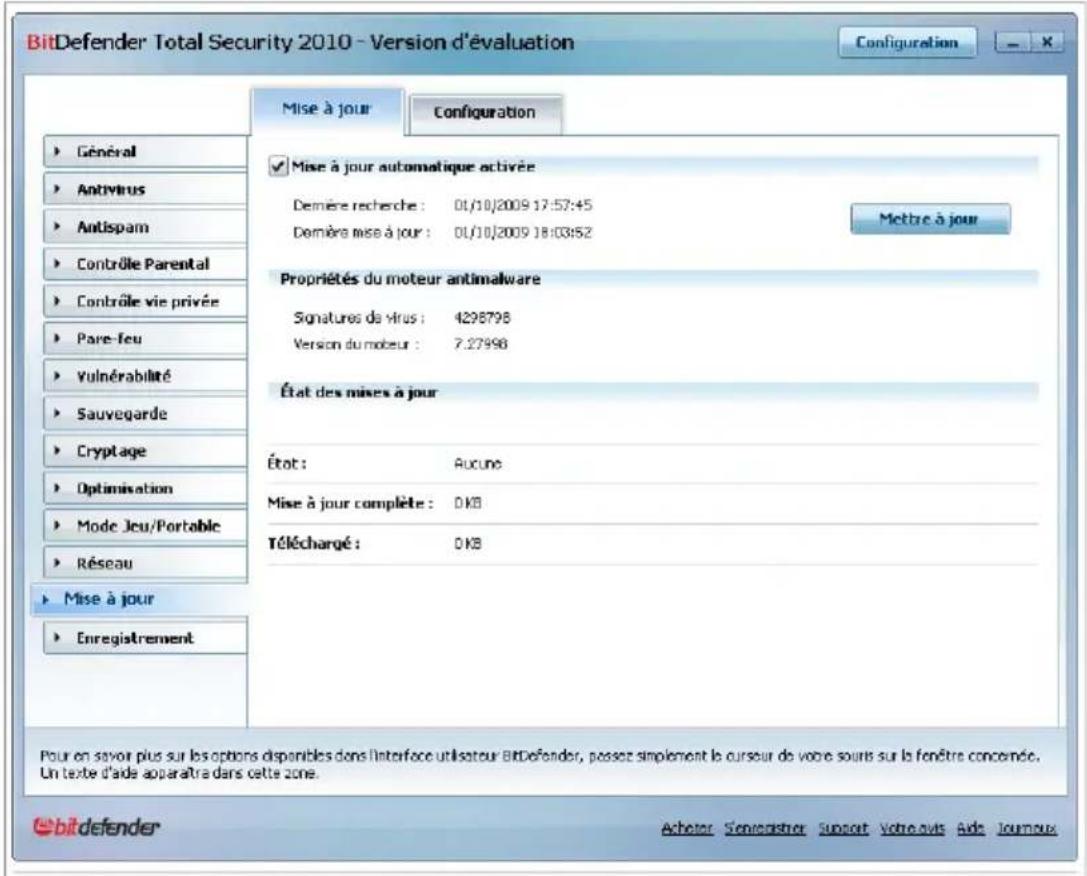This screenshot has height=876, width=1087.
Task: Open the Votre avis link
Action: pos(912,828)
